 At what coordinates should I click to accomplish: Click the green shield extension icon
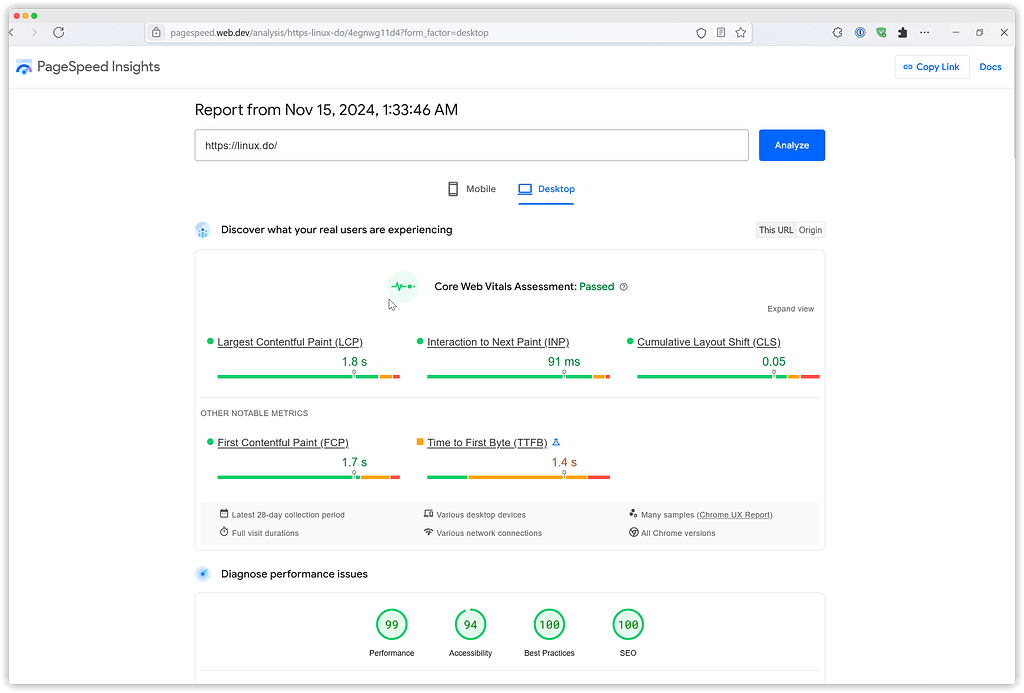881,33
